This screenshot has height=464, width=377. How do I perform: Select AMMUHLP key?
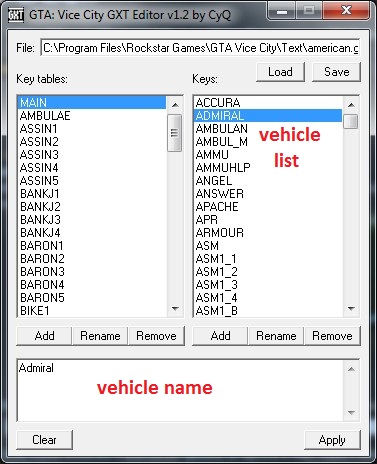click(268, 167)
